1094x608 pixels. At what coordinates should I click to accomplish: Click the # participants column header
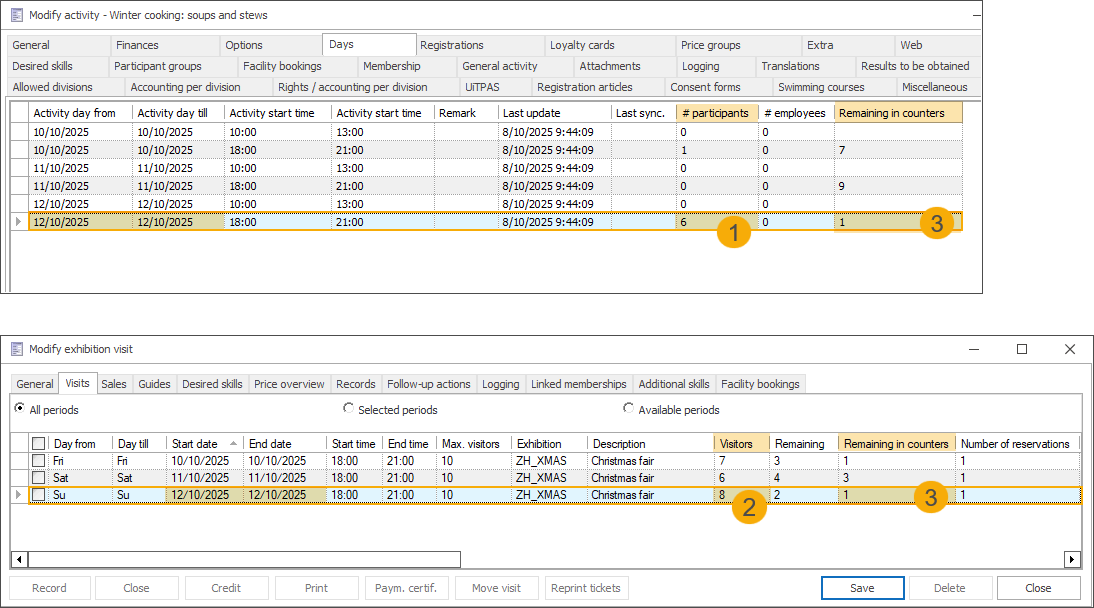tap(715, 113)
